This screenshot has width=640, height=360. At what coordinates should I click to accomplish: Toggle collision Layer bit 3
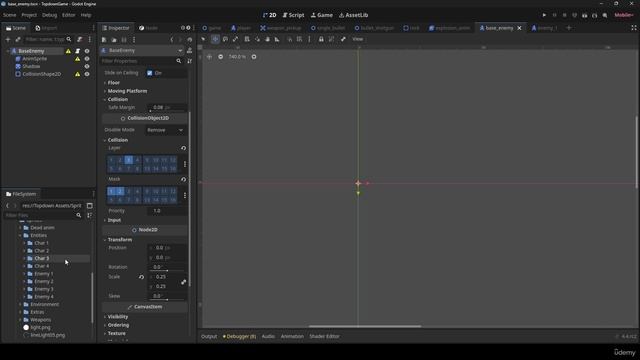[129, 160]
